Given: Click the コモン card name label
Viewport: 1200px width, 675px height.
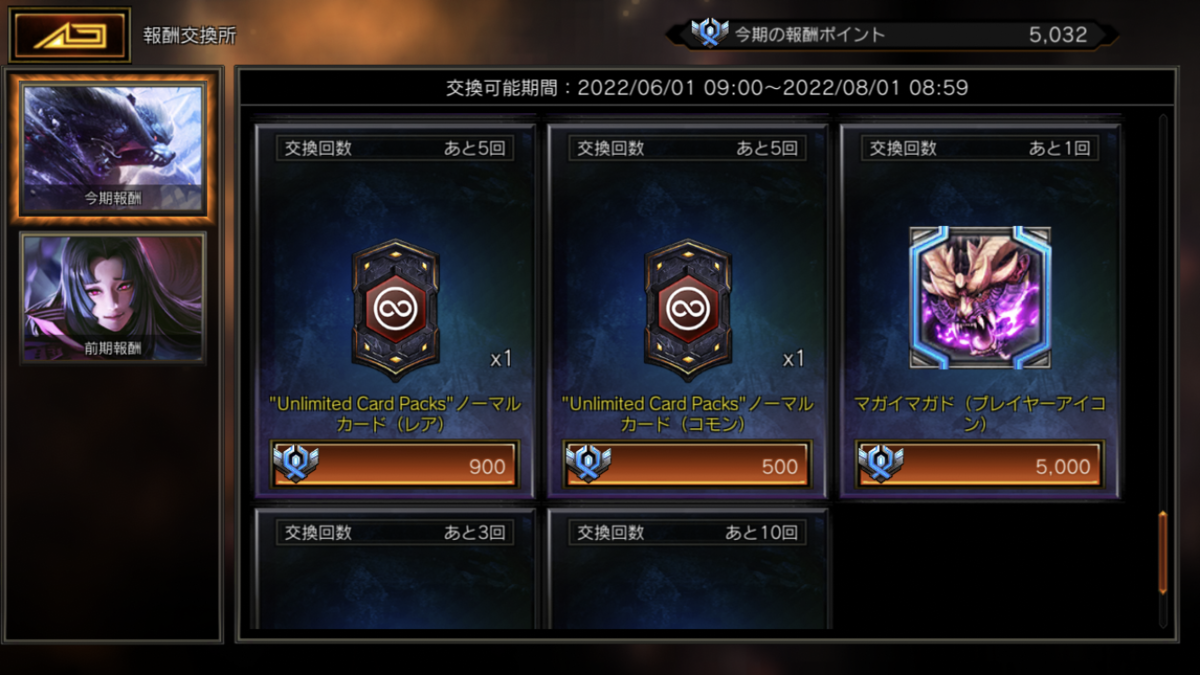Looking at the screenshot, I should (x=688, y=414).
